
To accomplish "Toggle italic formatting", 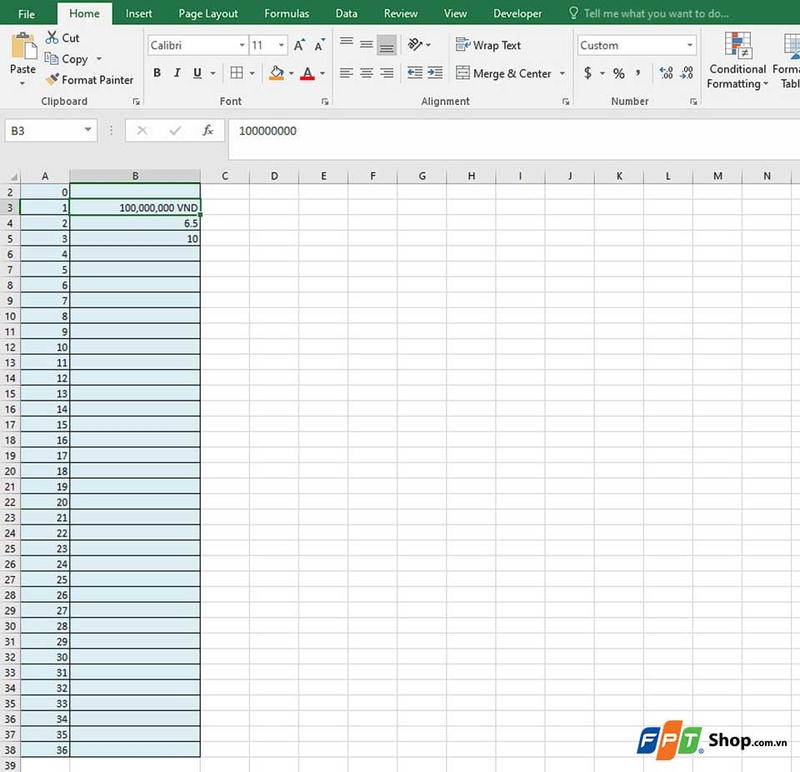I will click(x=177, y=73).
